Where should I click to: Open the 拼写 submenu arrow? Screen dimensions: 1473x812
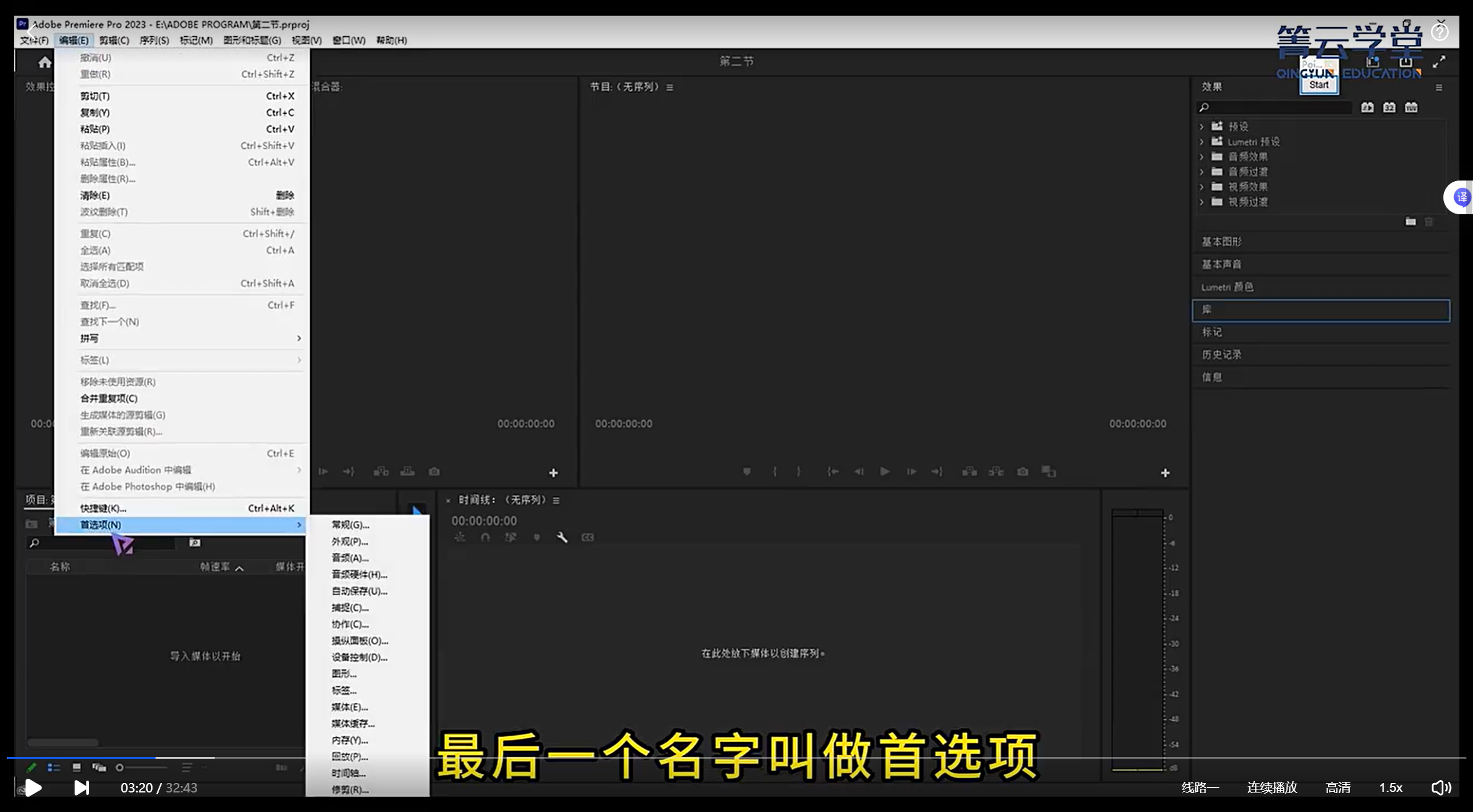coord(298,338)
